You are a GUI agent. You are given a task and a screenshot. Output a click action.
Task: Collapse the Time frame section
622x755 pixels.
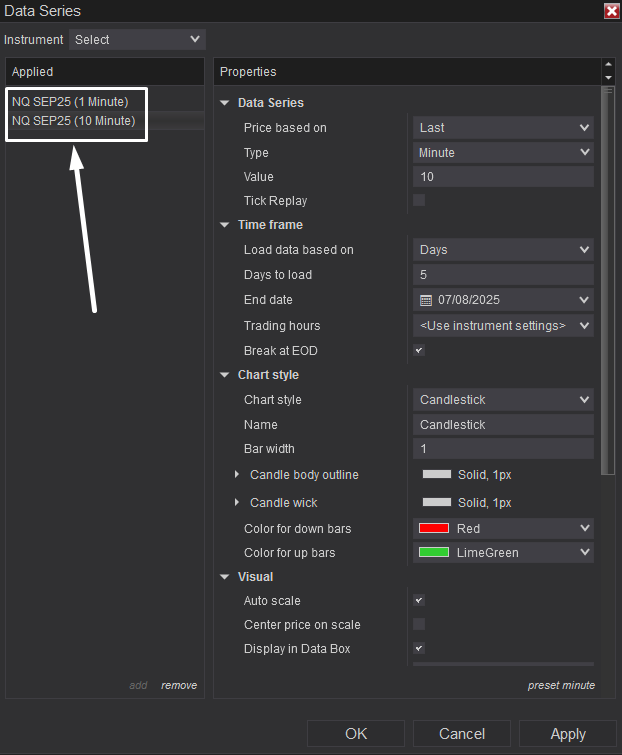(224, 225)
